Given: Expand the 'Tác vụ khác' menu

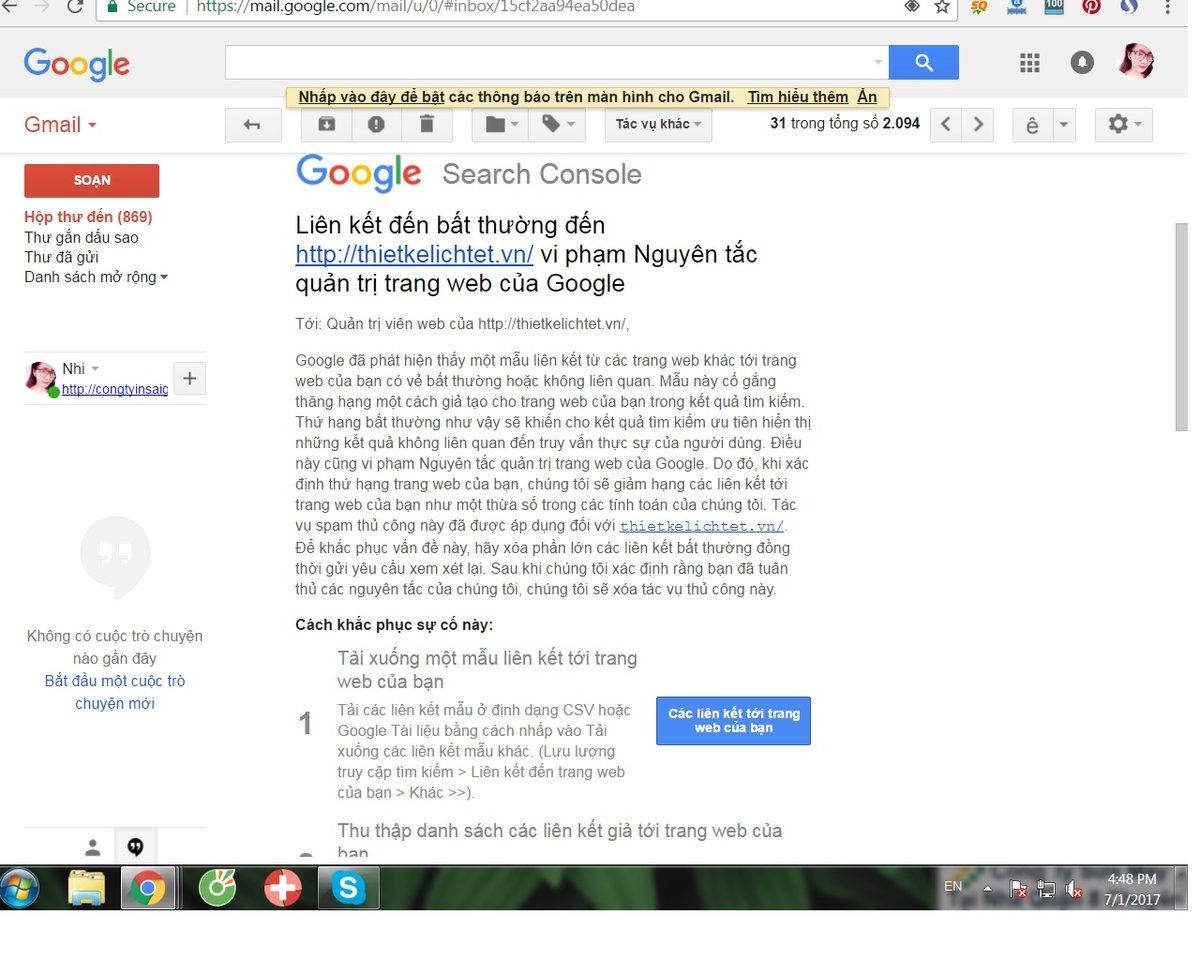Looking at the screenshot, I should [658, 125].
